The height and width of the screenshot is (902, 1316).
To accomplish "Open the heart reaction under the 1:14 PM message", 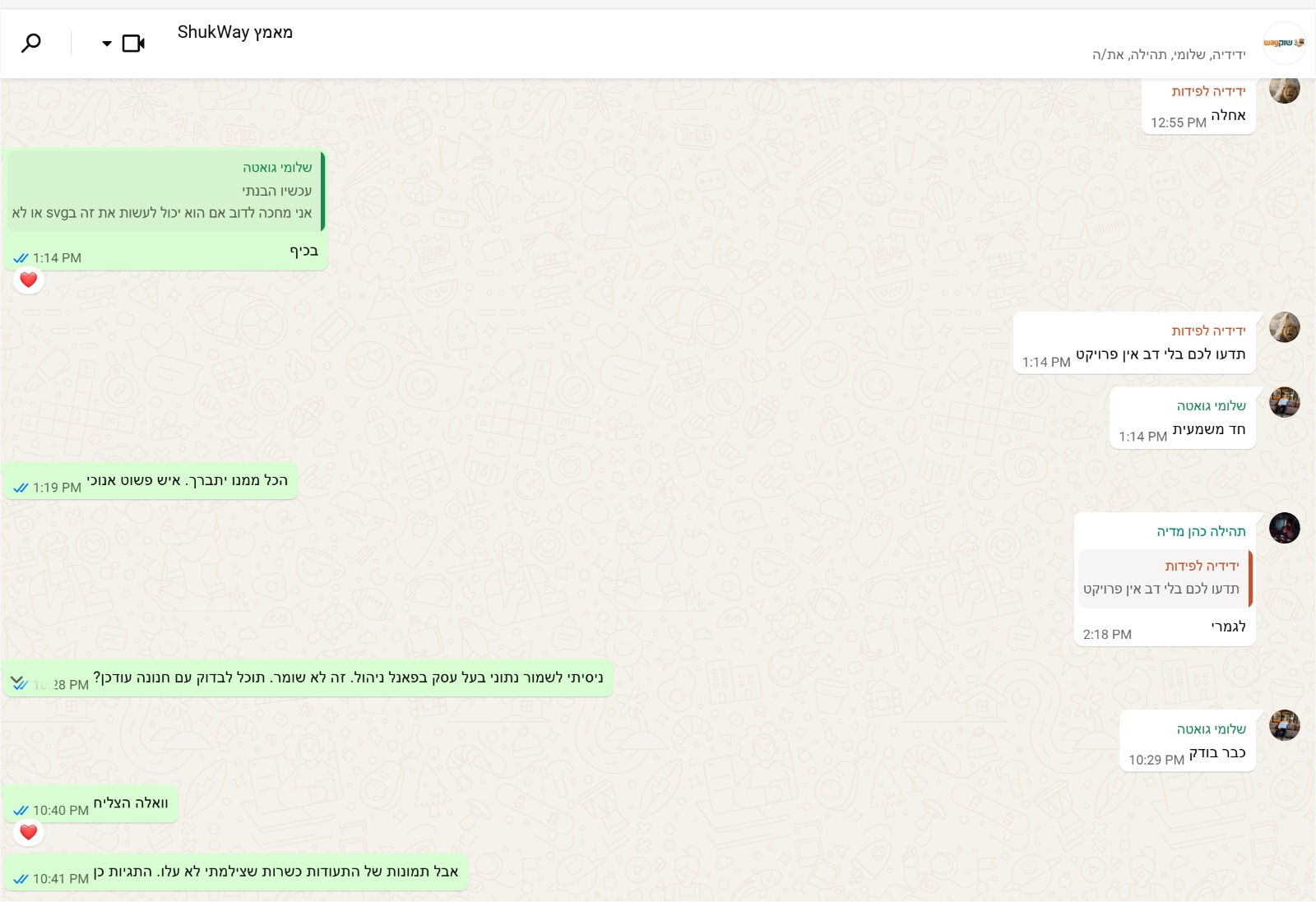I will [x=29, y=280].
